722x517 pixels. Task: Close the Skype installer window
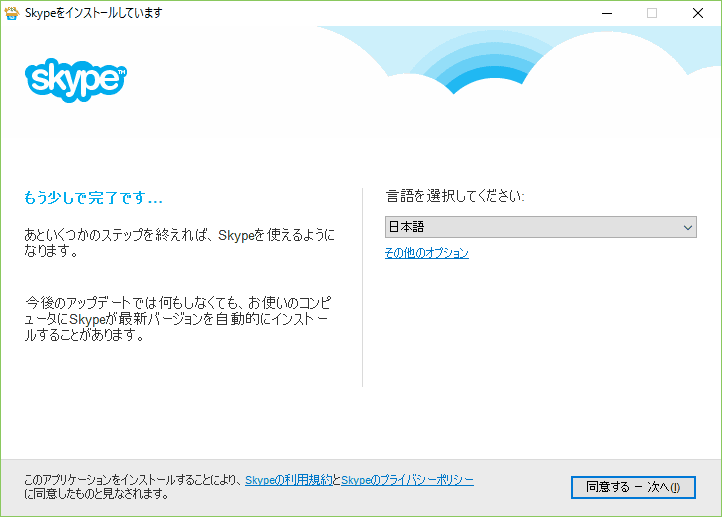698,13
